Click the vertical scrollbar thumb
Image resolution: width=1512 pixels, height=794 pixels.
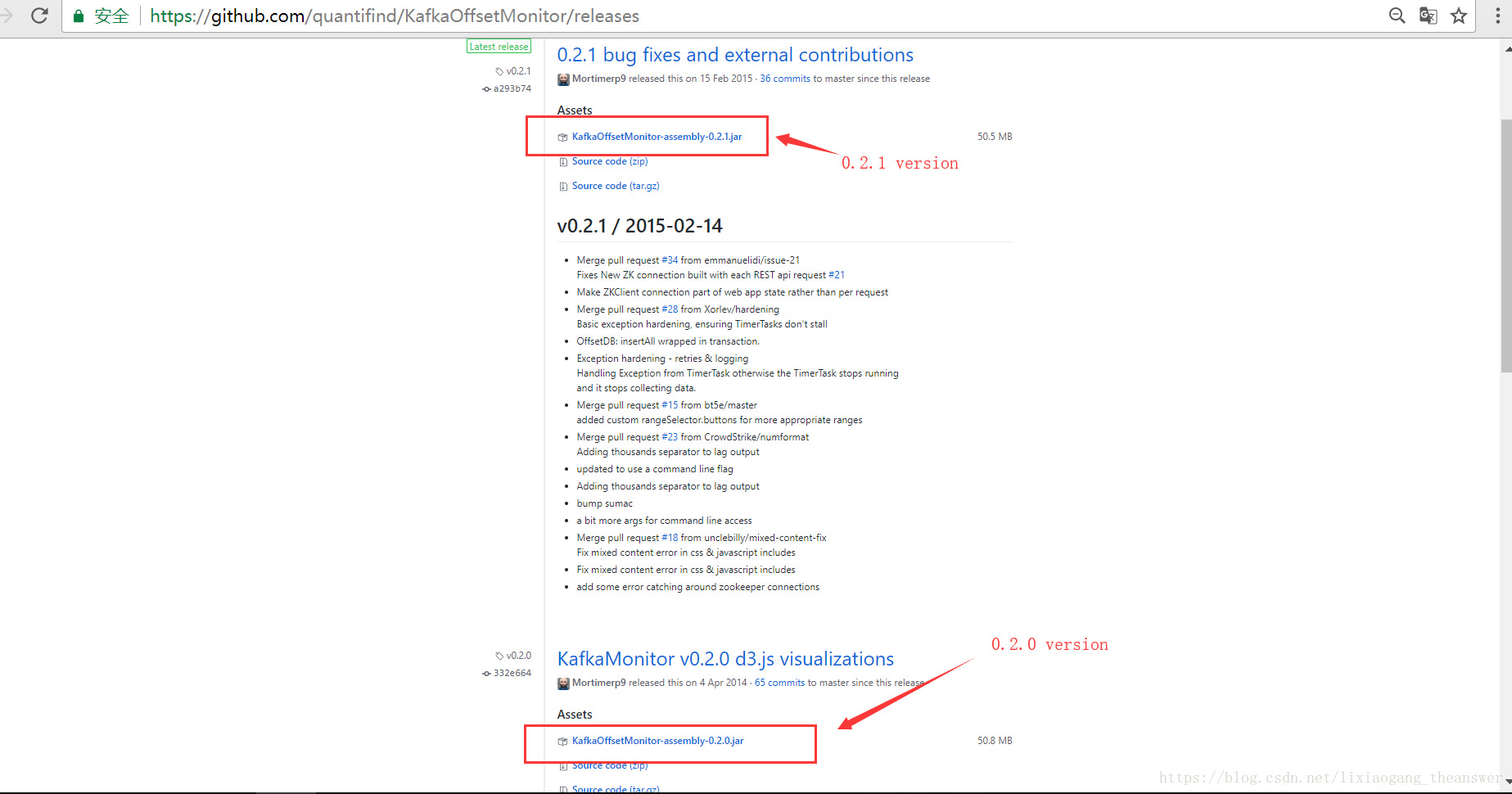pos(1506,246)
